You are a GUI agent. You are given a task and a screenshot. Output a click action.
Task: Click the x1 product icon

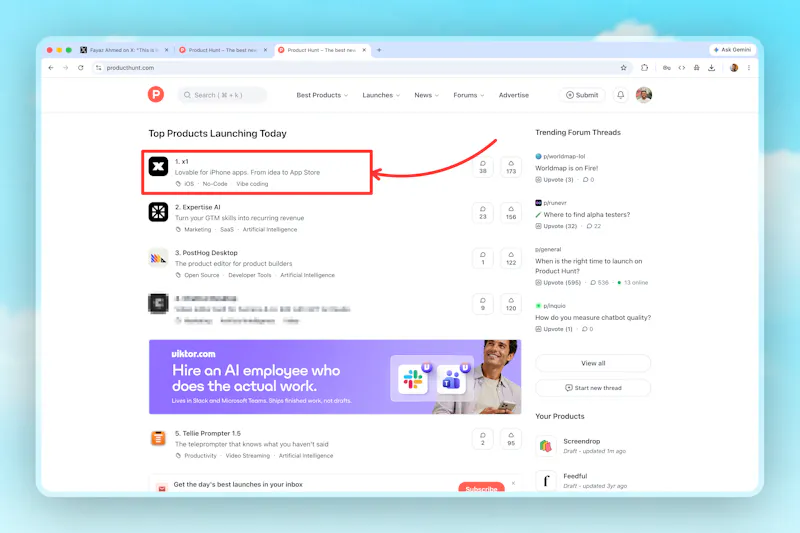(158, 166)
